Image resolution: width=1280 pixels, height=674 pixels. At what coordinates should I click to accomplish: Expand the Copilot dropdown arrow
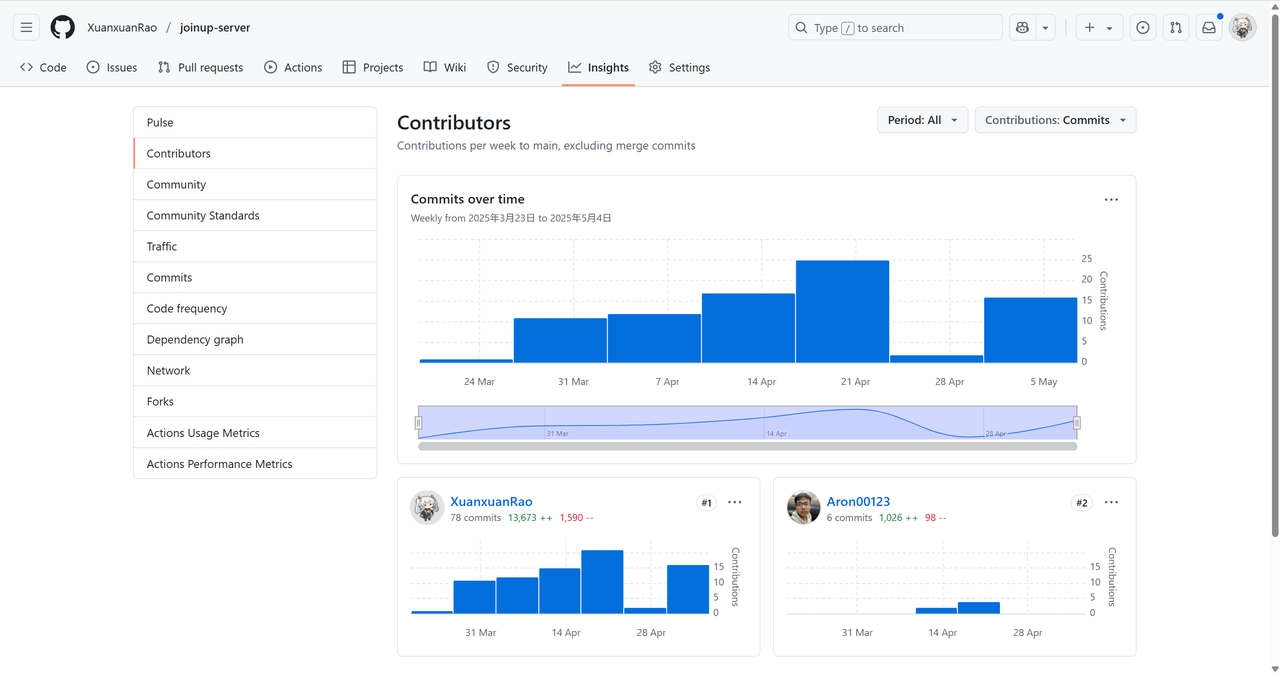coord(1045,28)
